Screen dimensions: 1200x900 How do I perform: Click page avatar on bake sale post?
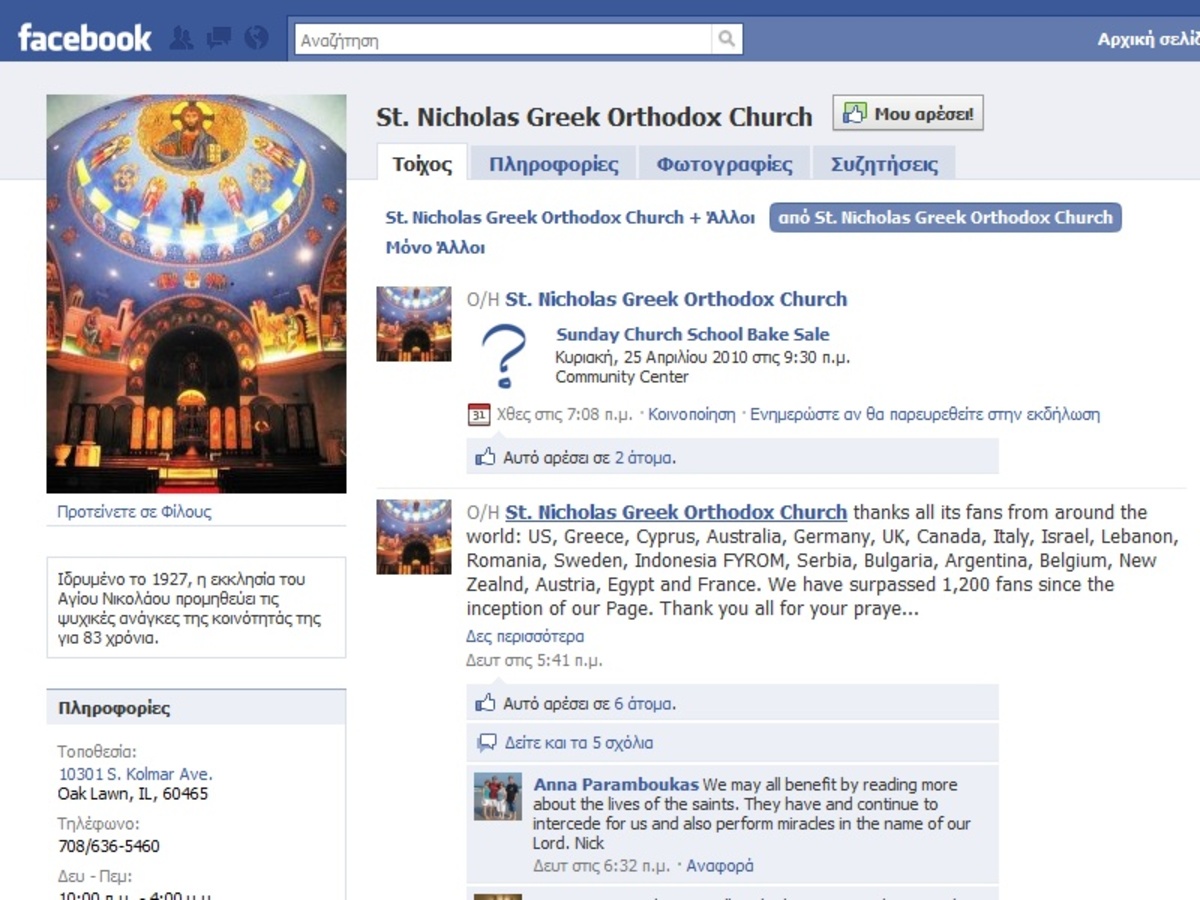click(x=414, y=324)
